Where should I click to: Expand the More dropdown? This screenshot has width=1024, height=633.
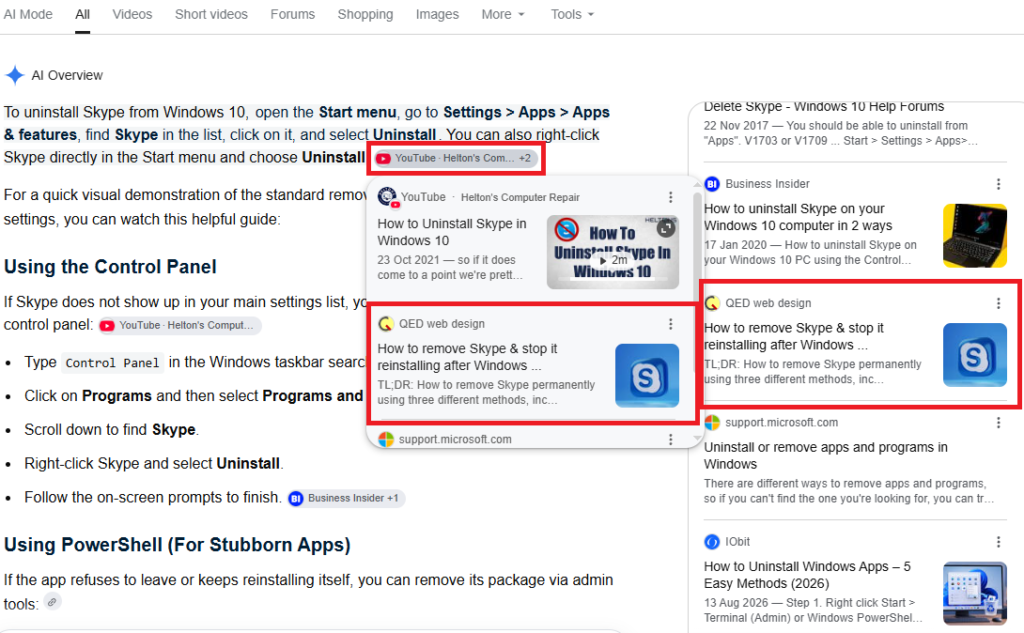pos(503,14)
